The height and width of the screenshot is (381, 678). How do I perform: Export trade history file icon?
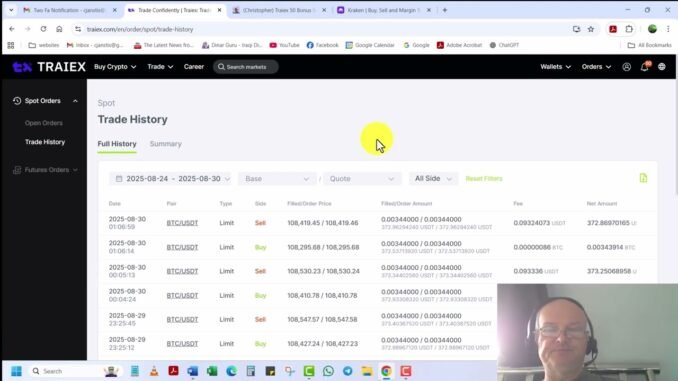click(x=643, y=178)
